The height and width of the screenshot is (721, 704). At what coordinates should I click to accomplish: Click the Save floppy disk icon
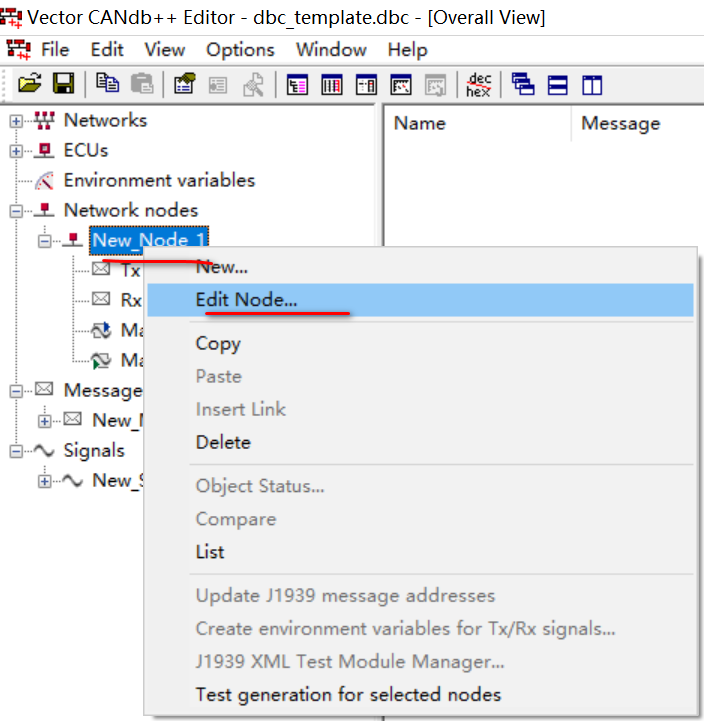pyautogui.click(x=63, y=84)
